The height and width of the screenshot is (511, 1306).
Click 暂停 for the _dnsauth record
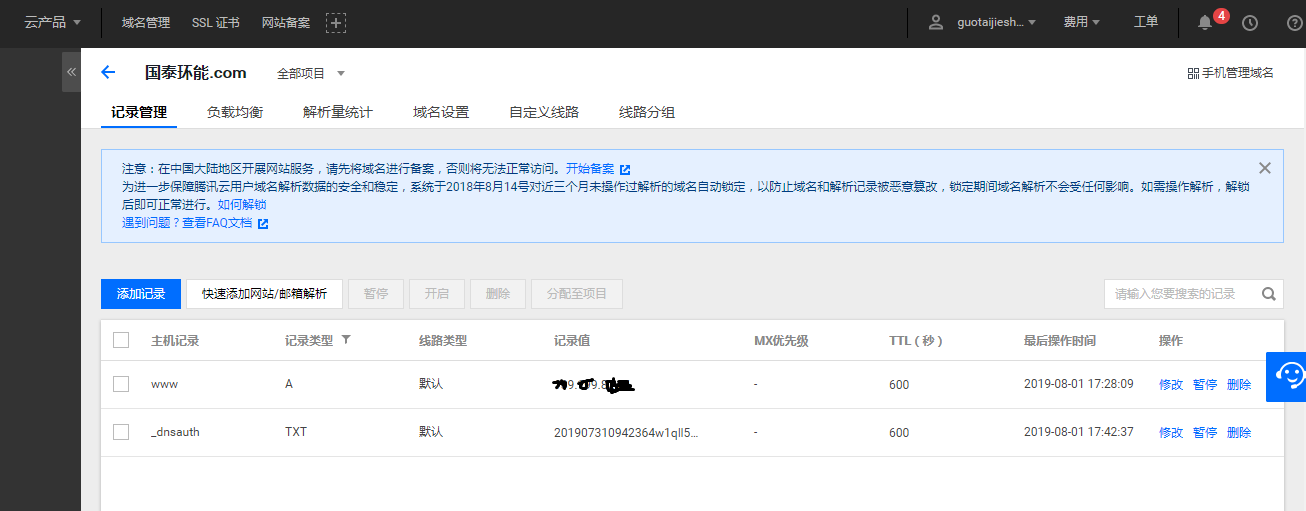(1205, 432)
